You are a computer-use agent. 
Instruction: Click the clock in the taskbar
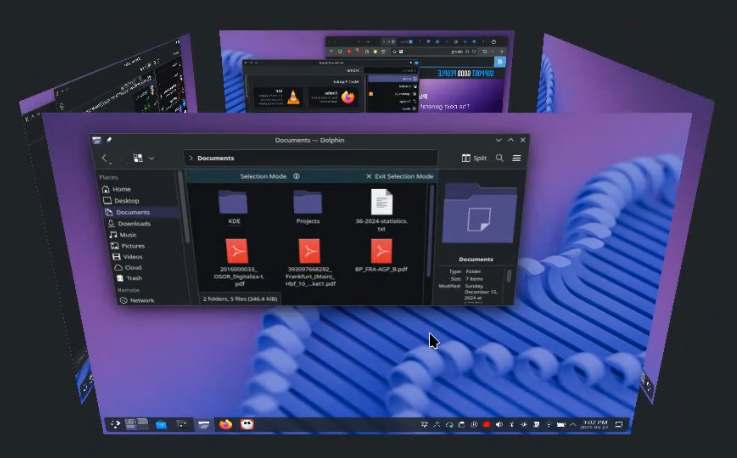[591, 425]
